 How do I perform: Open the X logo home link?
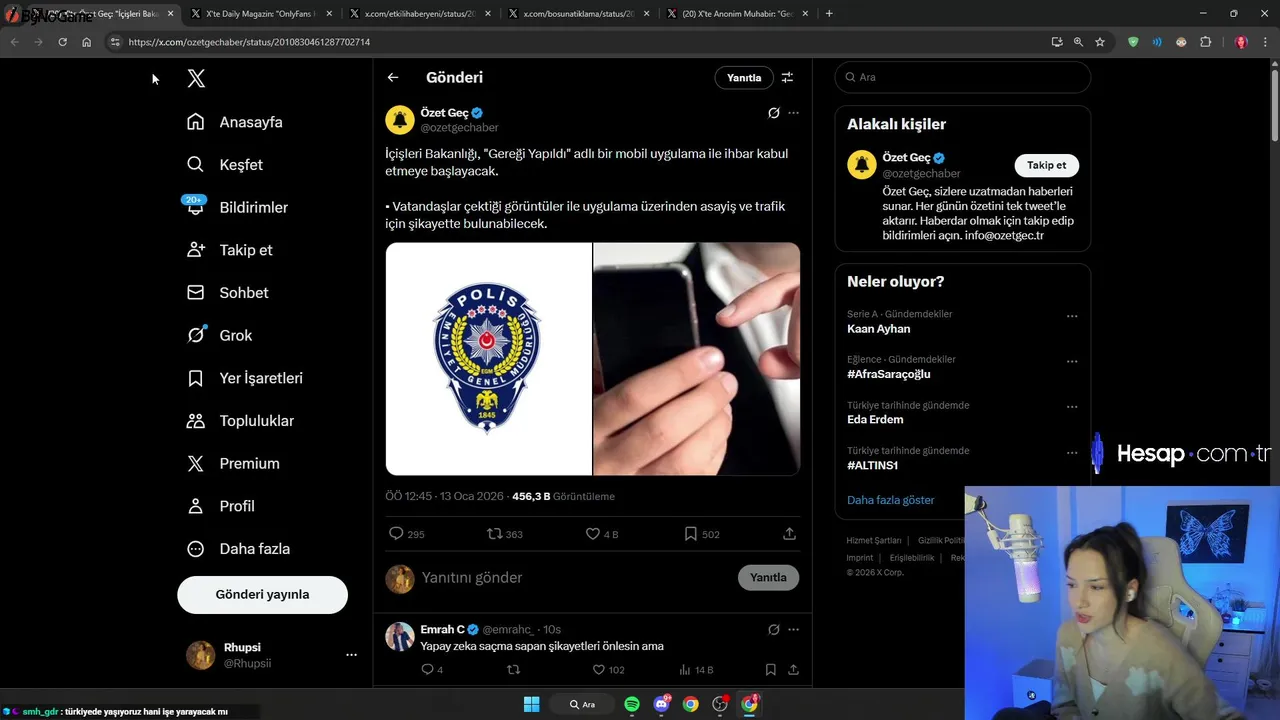(196, 79)
